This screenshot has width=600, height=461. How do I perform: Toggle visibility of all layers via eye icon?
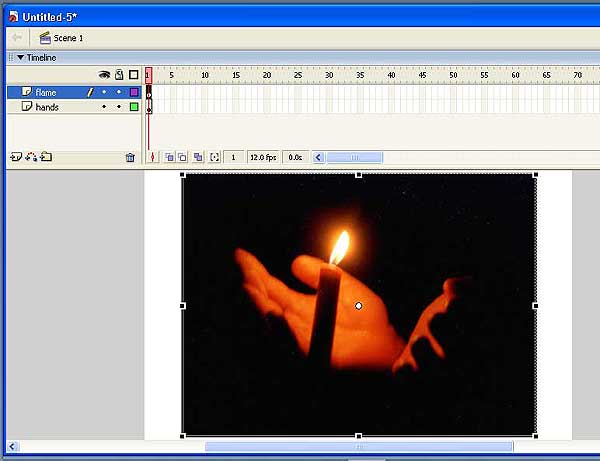coord(104,75)
